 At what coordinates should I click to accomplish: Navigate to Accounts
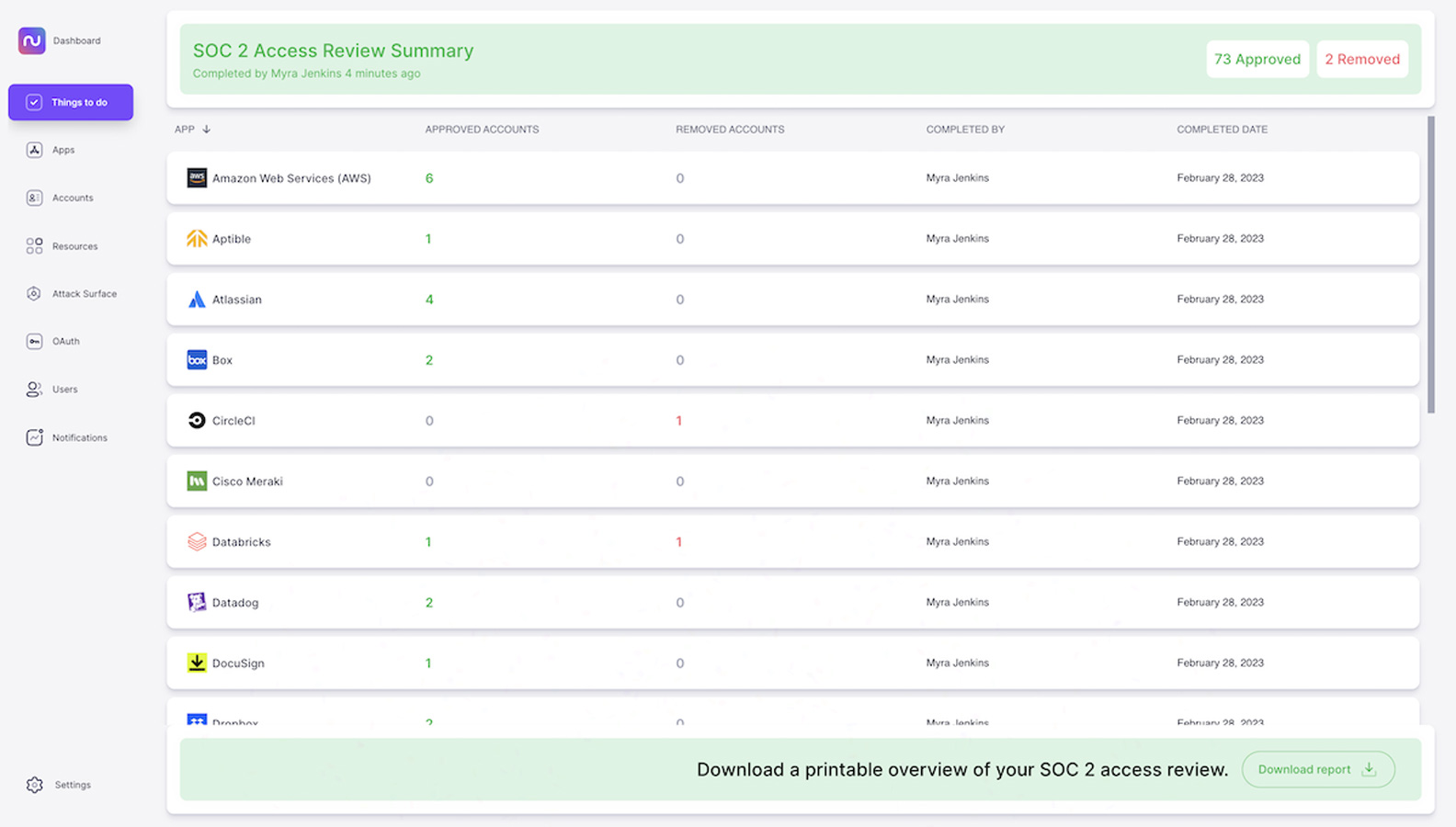pyautogui.click(x=73, y=198)
